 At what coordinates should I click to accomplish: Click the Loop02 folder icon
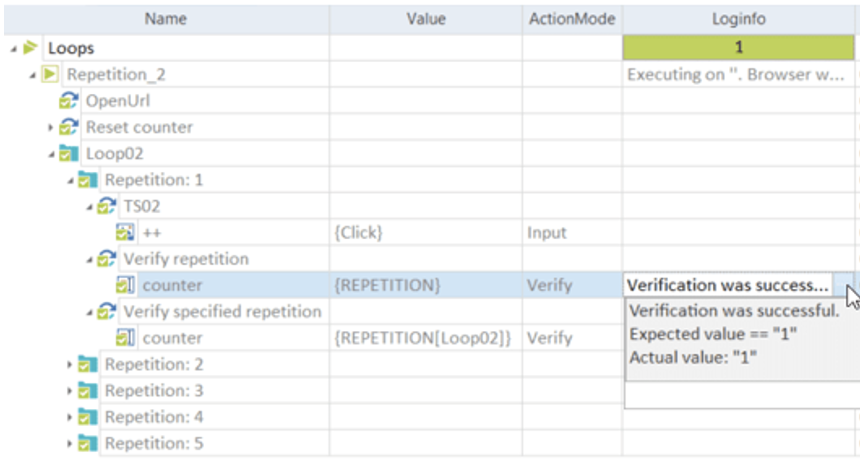pos(68,154)
